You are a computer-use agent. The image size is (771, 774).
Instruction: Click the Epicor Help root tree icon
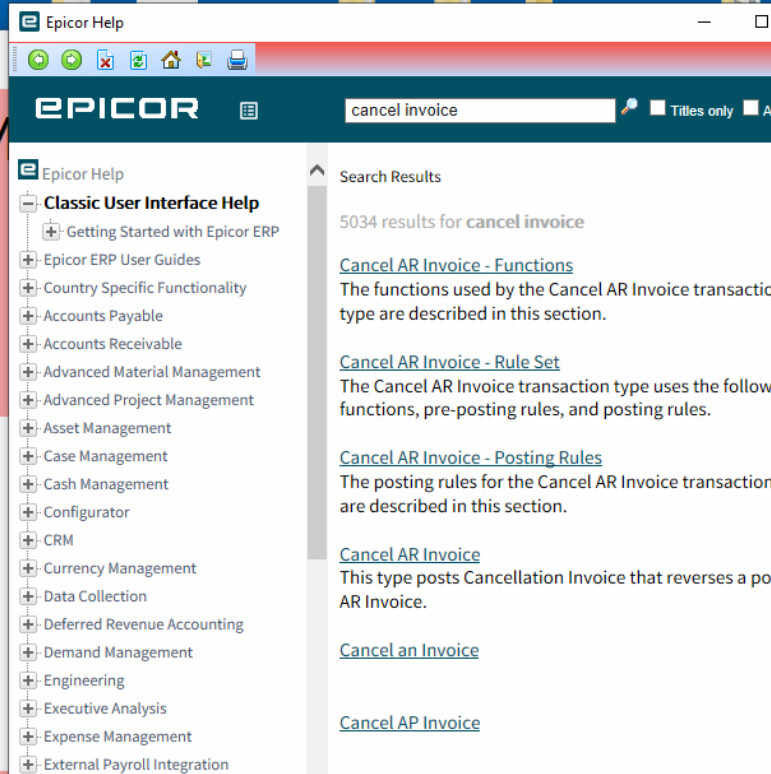[28, 170]
